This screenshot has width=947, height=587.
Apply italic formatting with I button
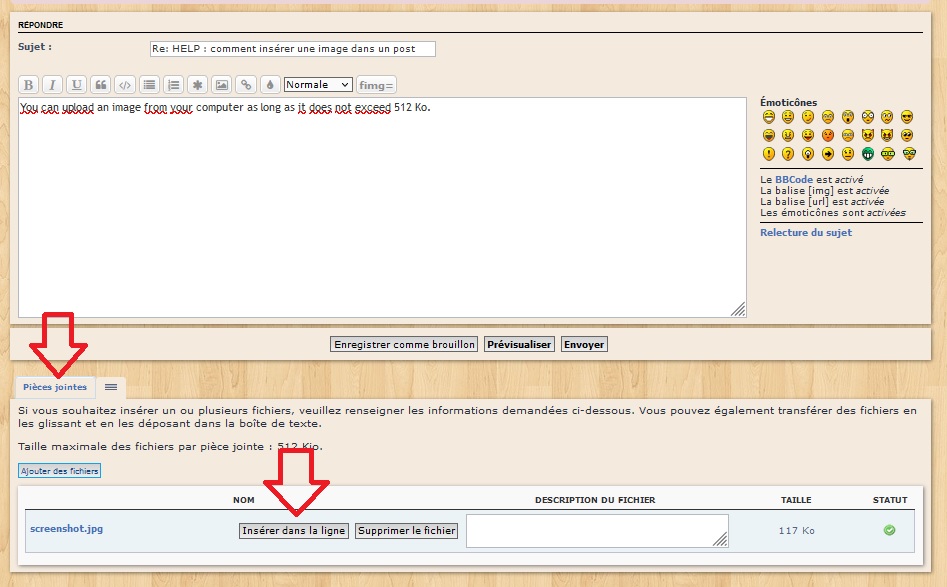coord(53,85)
